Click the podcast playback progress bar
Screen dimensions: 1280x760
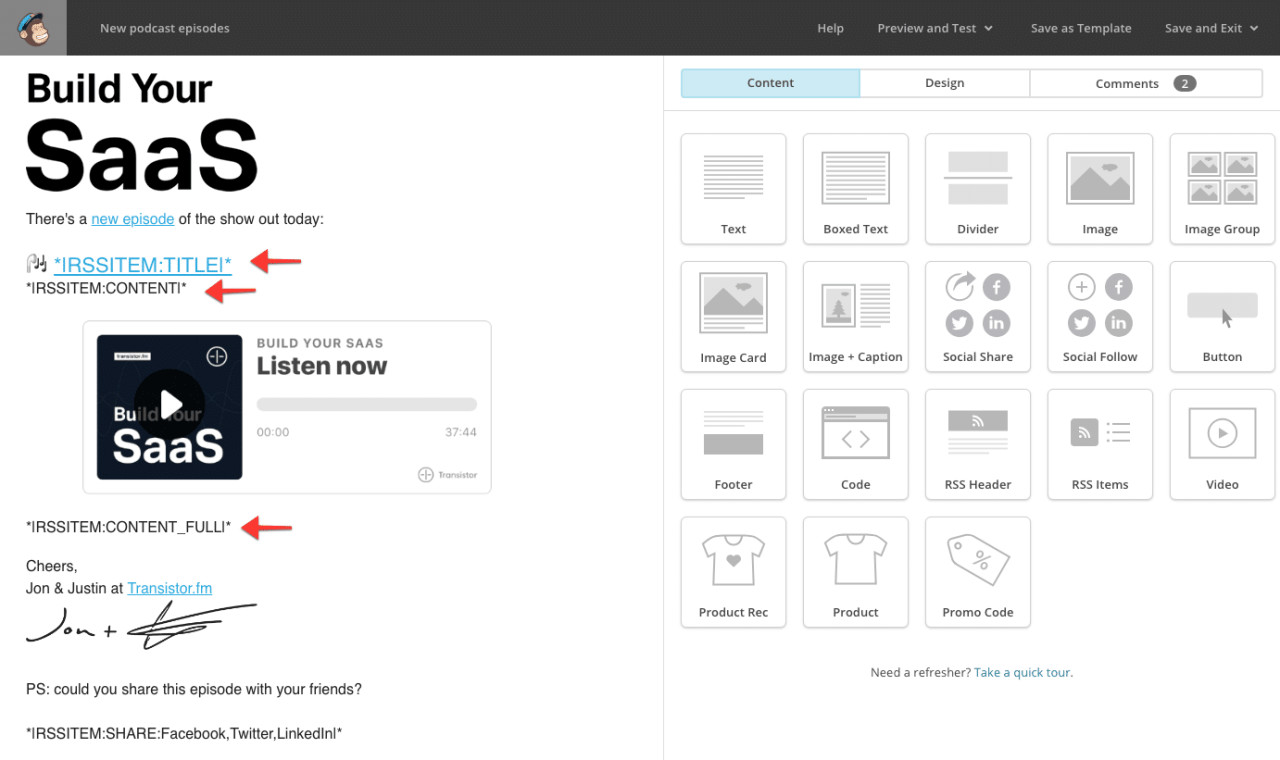366,403
